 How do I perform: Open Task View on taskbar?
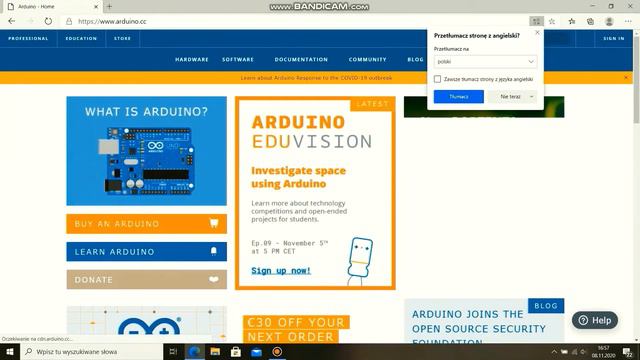click(x=173, y=351)
